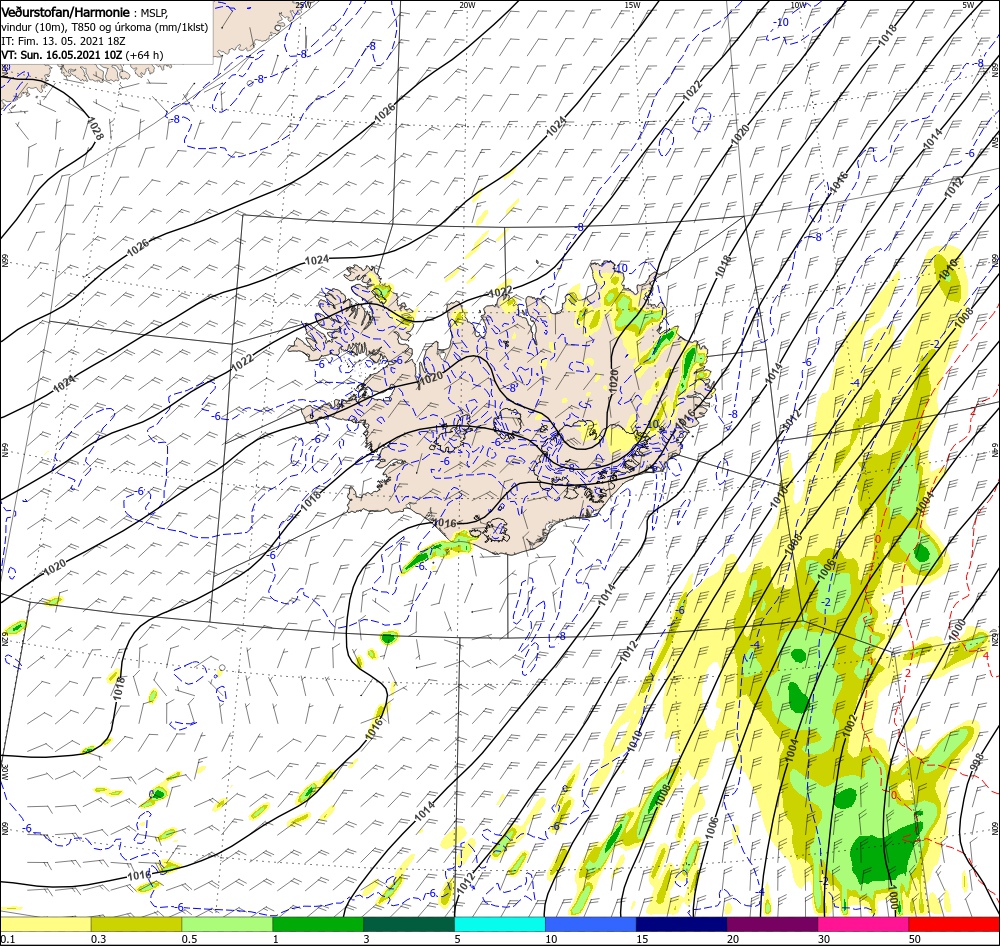Image resolution: width=1000 pixels, height=946 pixels.
Task: Click the Veðurstofan/Harmonie title text
Action: pos(66,12)
